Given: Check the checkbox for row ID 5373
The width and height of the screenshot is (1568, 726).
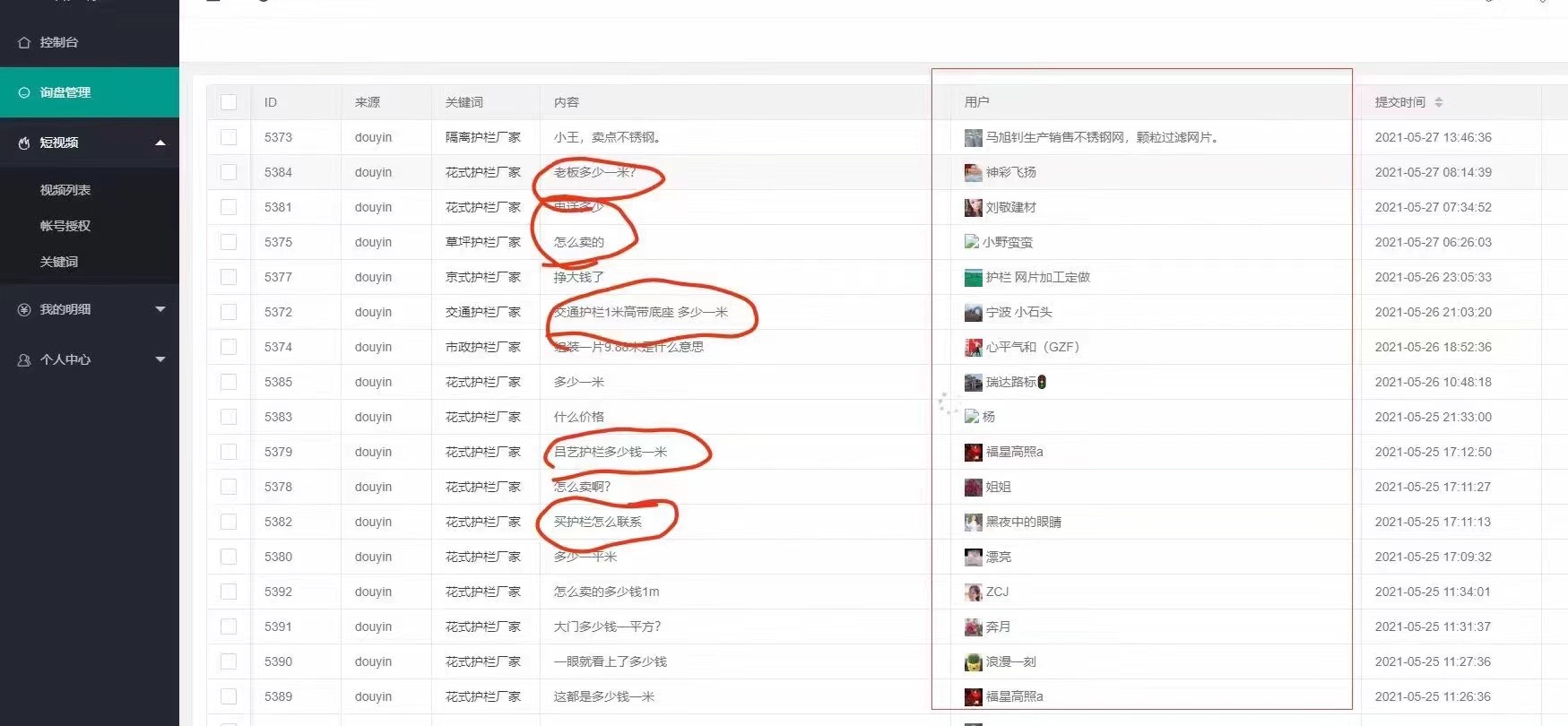Looking at the screenshot, I should tap(229, 137).
